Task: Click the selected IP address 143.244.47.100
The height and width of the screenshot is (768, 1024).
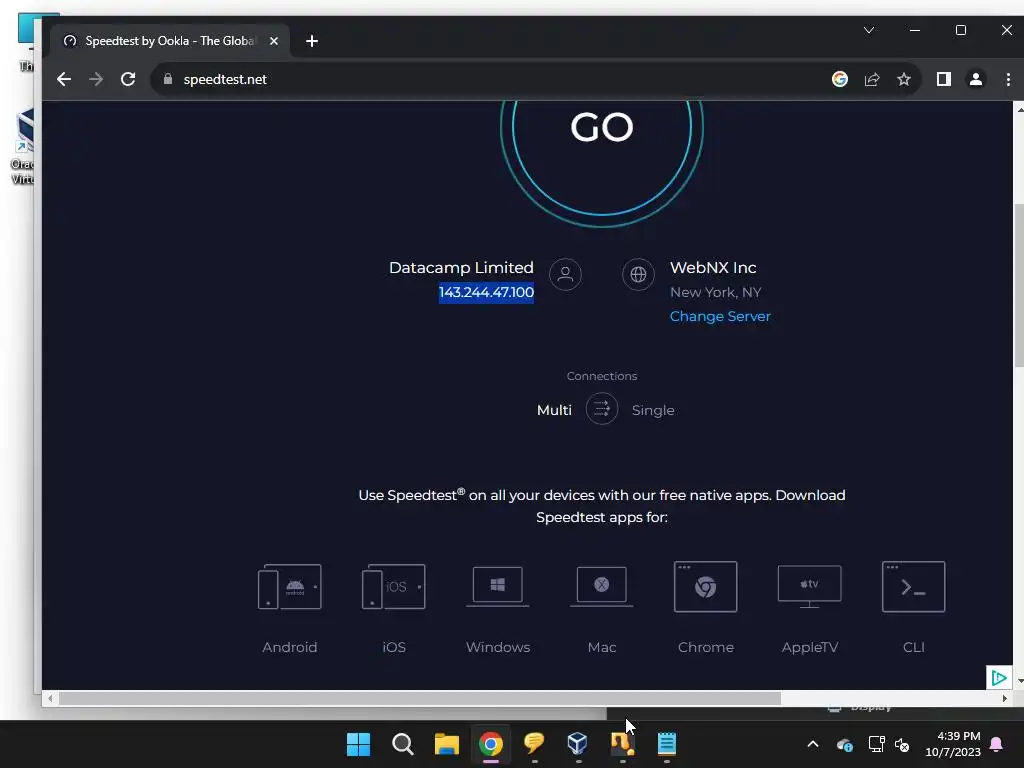Action: click(486, 292)
